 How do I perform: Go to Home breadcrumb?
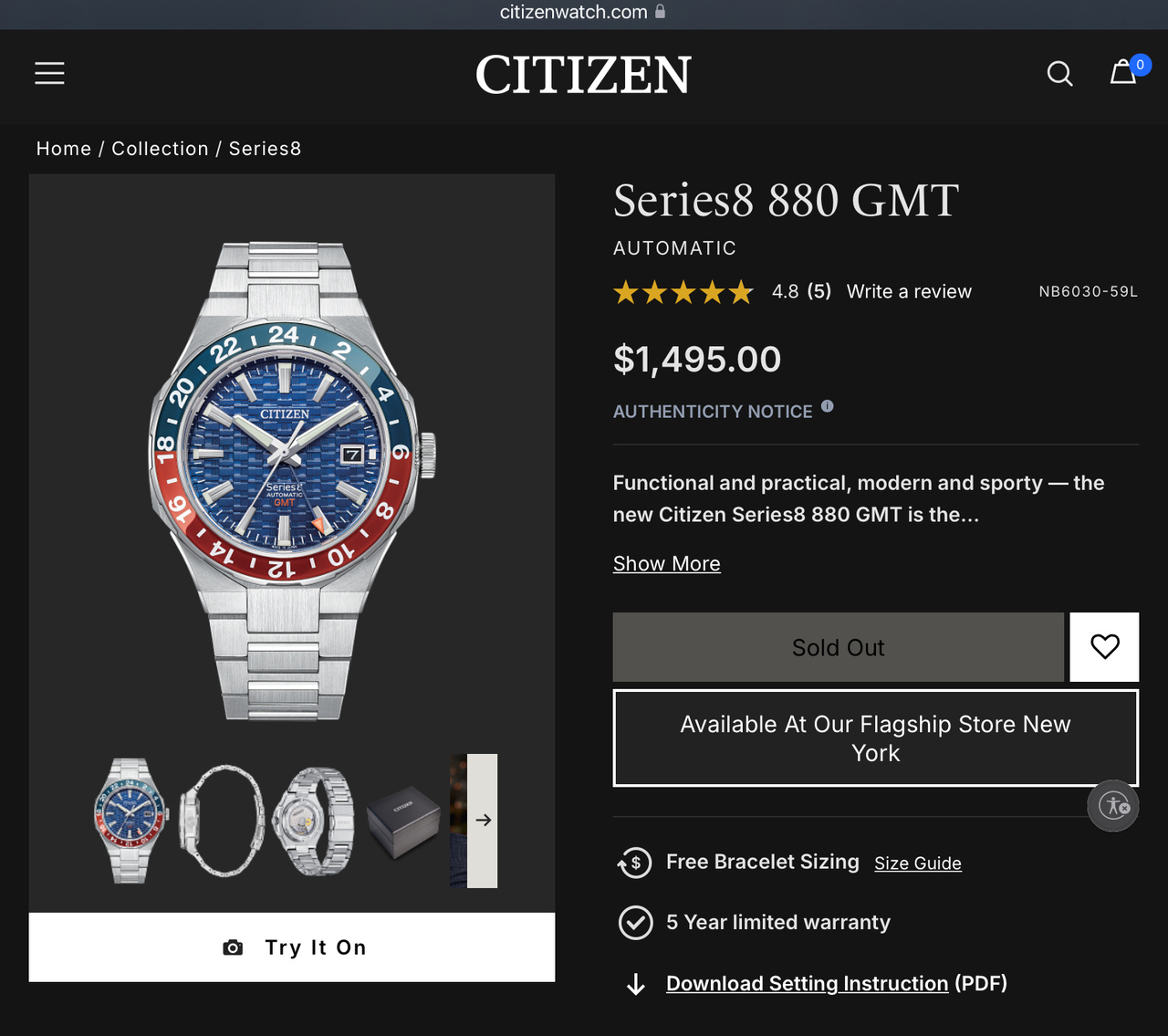tap(64, 149)
